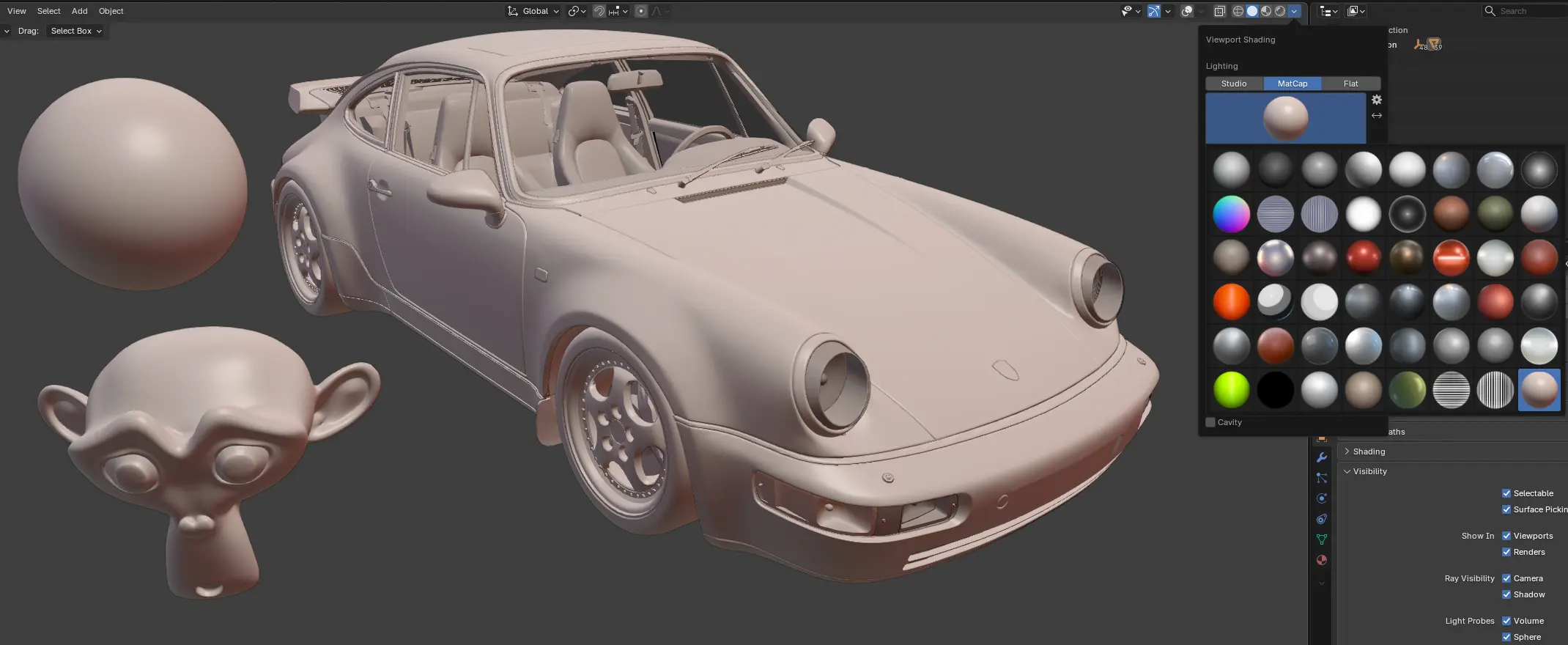The image size is (1568, 645).
Task: Open the Add menu
Action: pyautogui.click(x=79, y=11)
